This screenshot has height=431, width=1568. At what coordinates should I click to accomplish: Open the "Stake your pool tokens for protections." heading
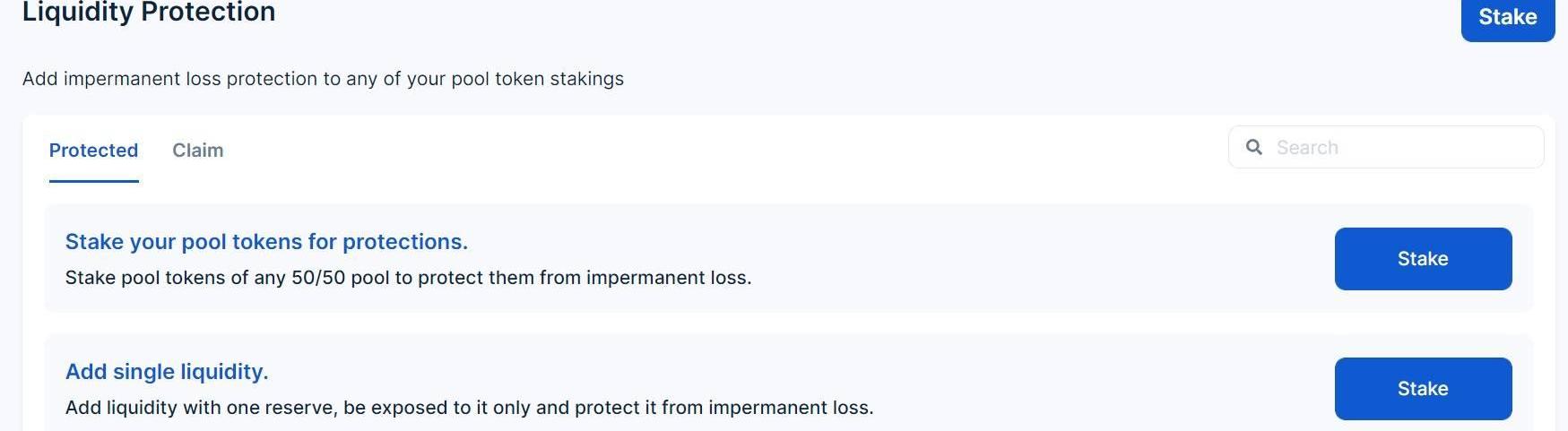tap(266, 242)
